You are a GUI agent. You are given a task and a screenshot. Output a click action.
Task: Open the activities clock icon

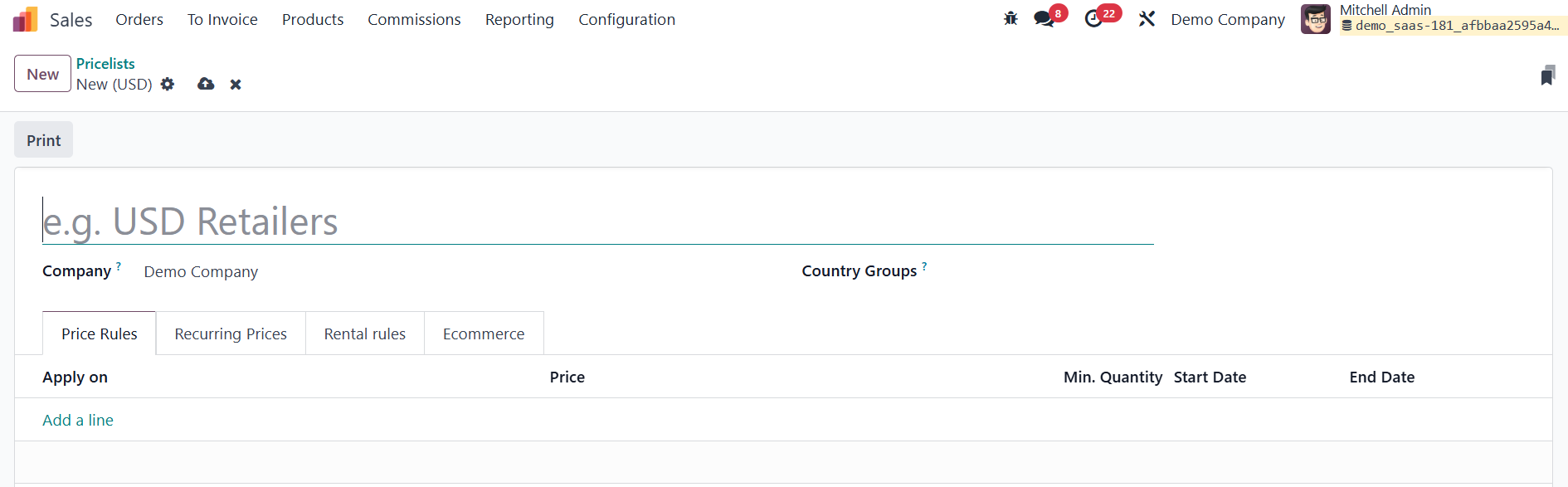pos(1094,19)
